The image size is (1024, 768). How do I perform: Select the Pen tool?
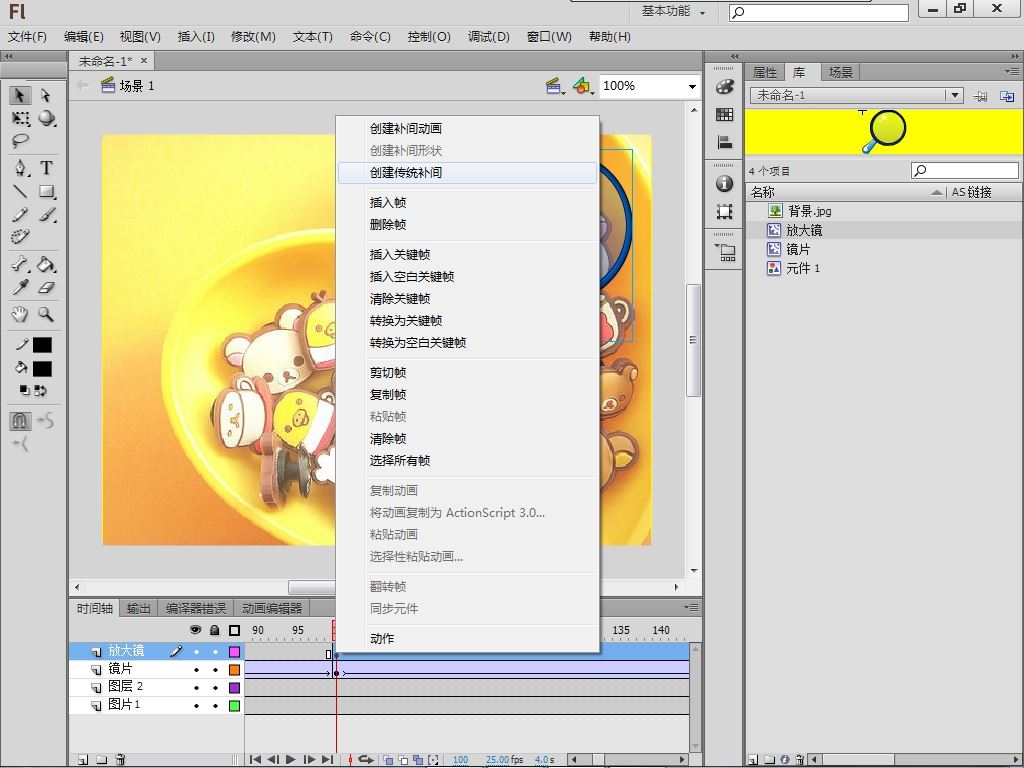click(x=20, y=168)
